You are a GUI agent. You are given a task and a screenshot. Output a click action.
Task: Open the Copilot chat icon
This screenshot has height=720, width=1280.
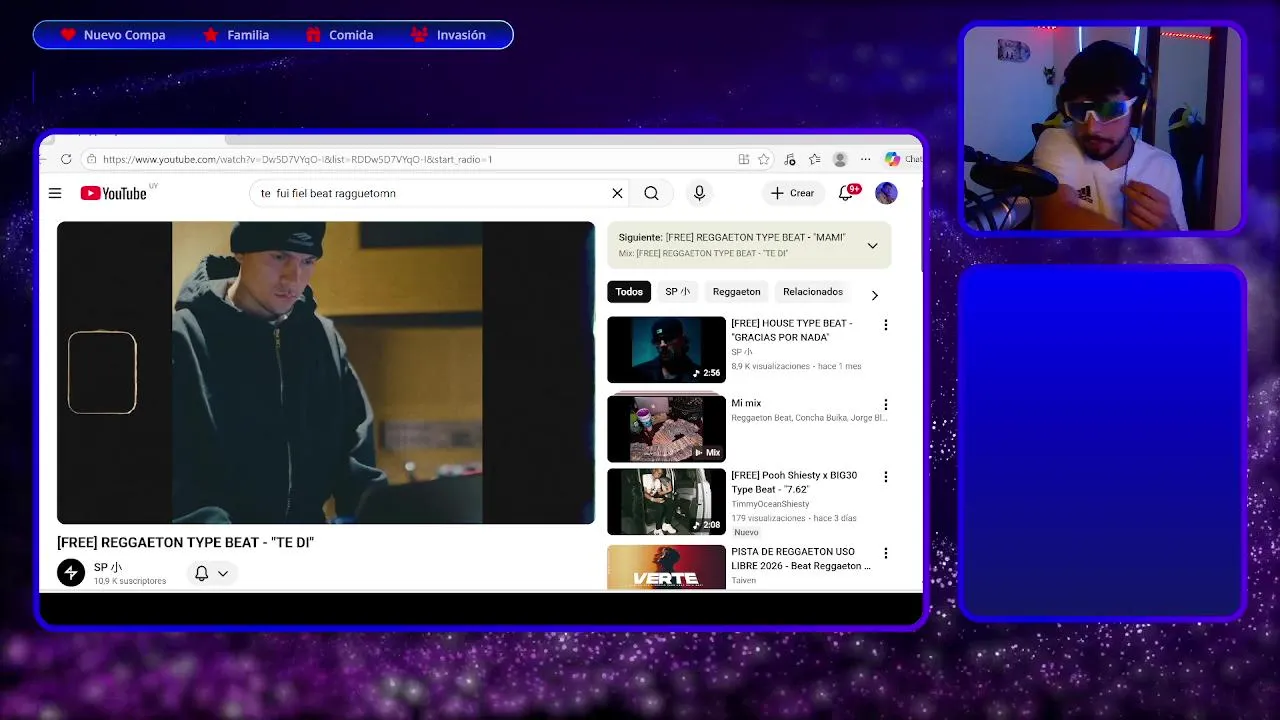click(x=892, y=159)
